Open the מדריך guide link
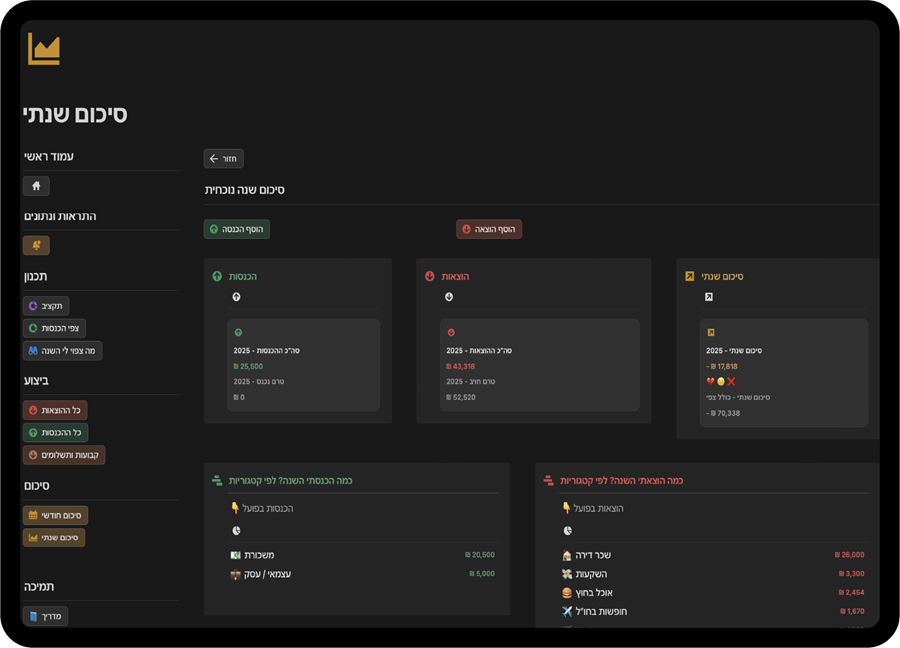 [x=45, y=616]
